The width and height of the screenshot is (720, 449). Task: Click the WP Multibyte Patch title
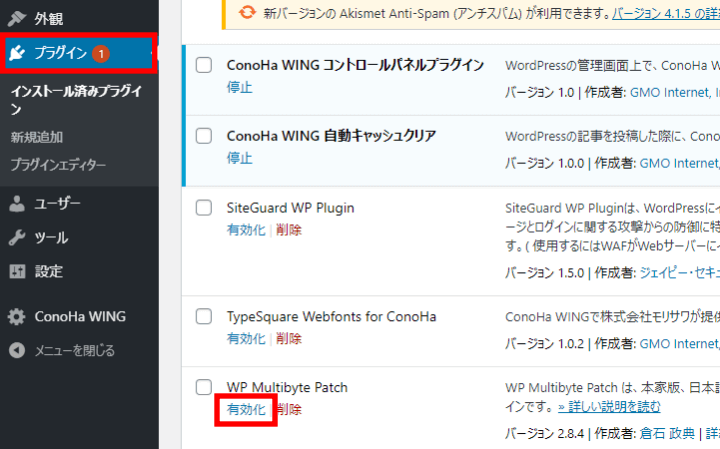click(x=287, y=387)
